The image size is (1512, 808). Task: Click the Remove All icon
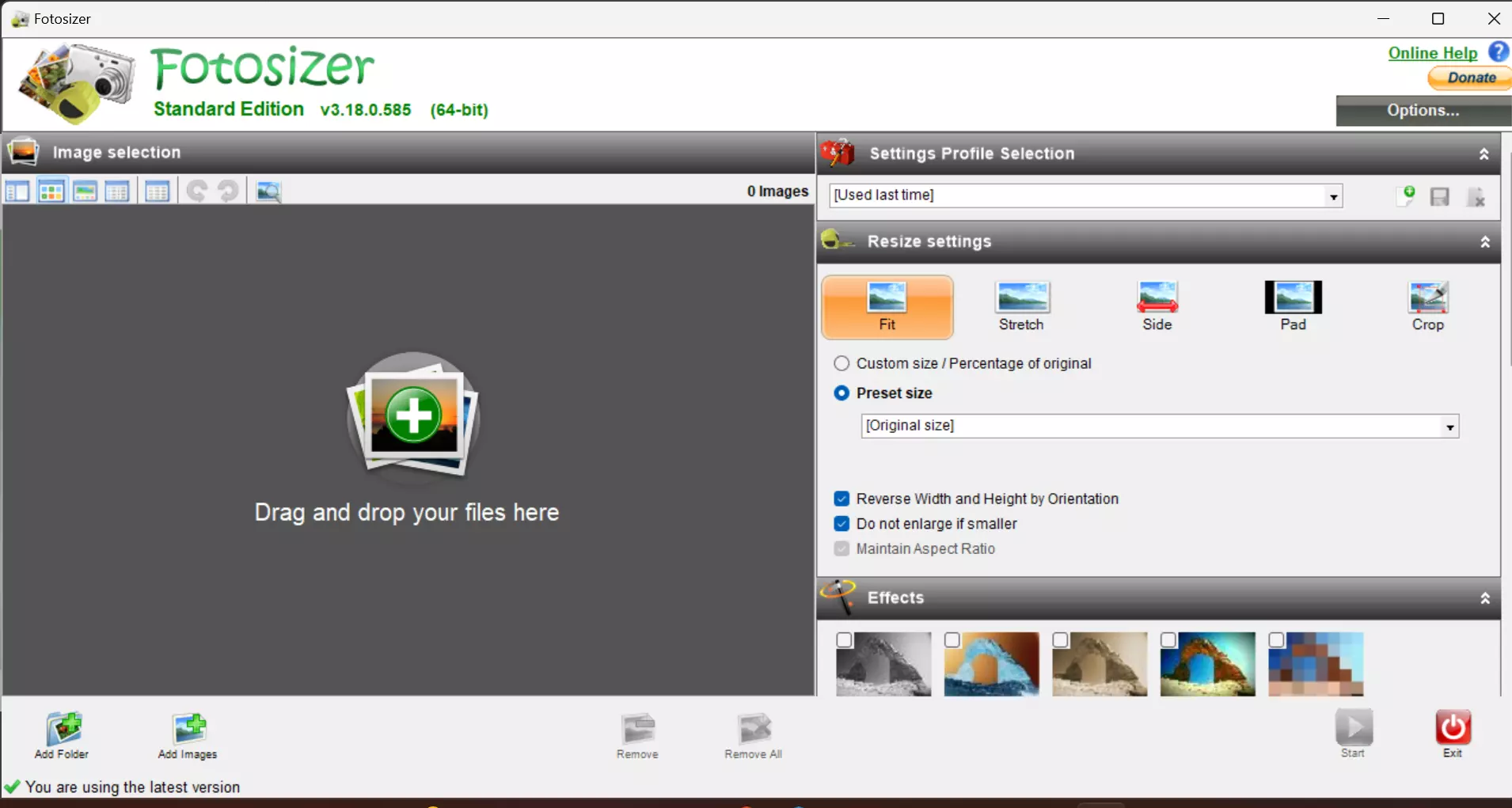click(754, 736)
